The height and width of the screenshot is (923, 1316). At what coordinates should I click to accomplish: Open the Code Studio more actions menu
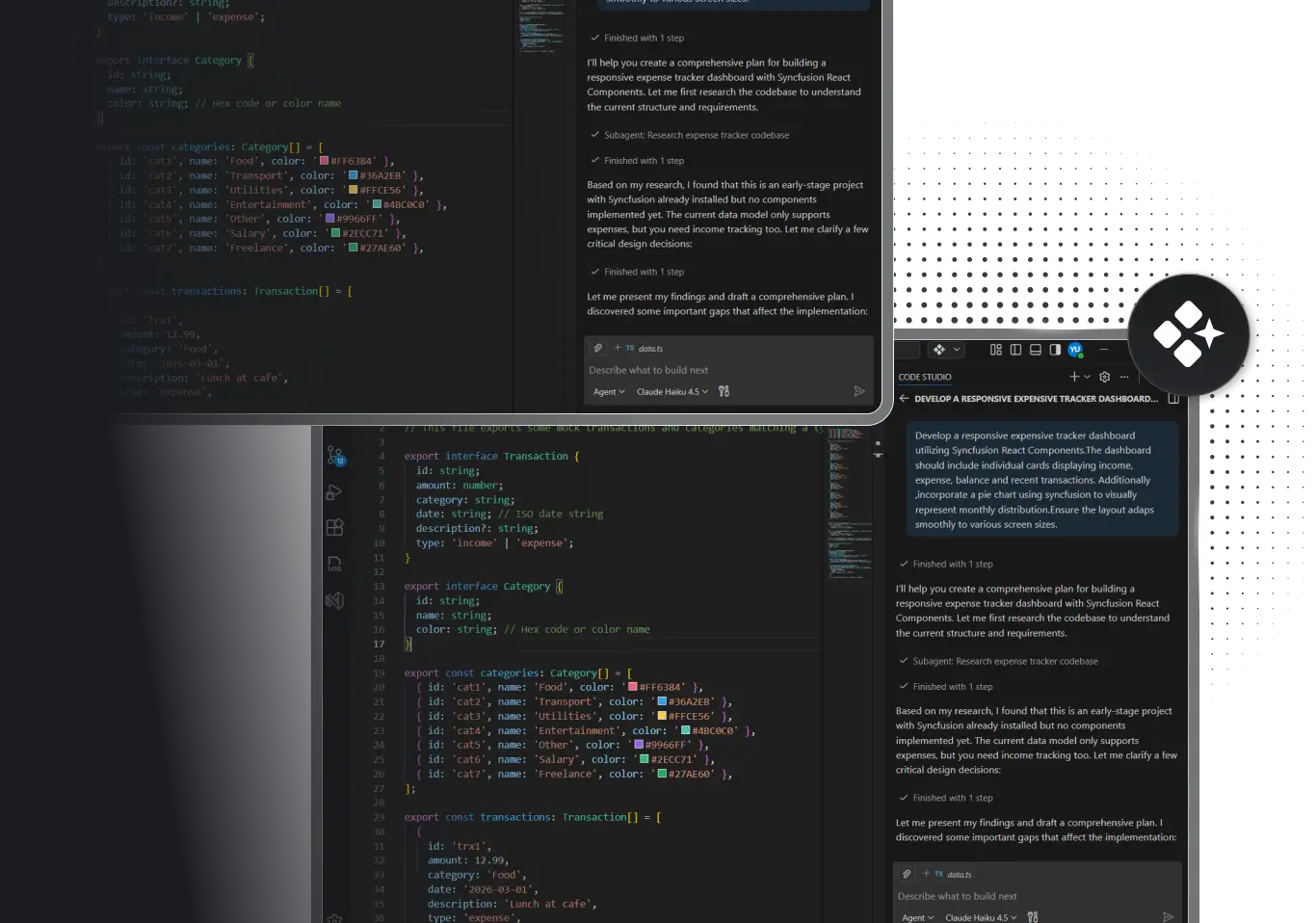(1124, 377)
